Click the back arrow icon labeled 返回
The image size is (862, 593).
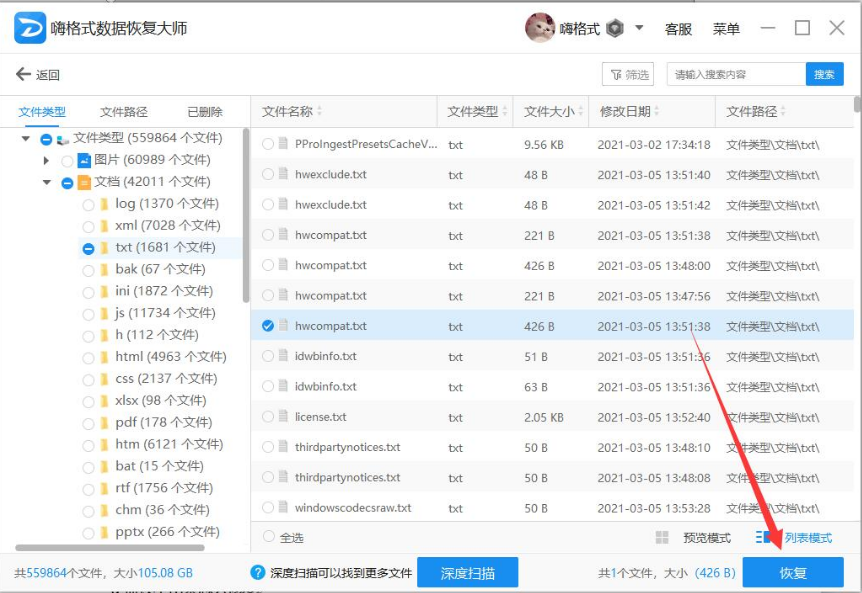click(24, 75)
